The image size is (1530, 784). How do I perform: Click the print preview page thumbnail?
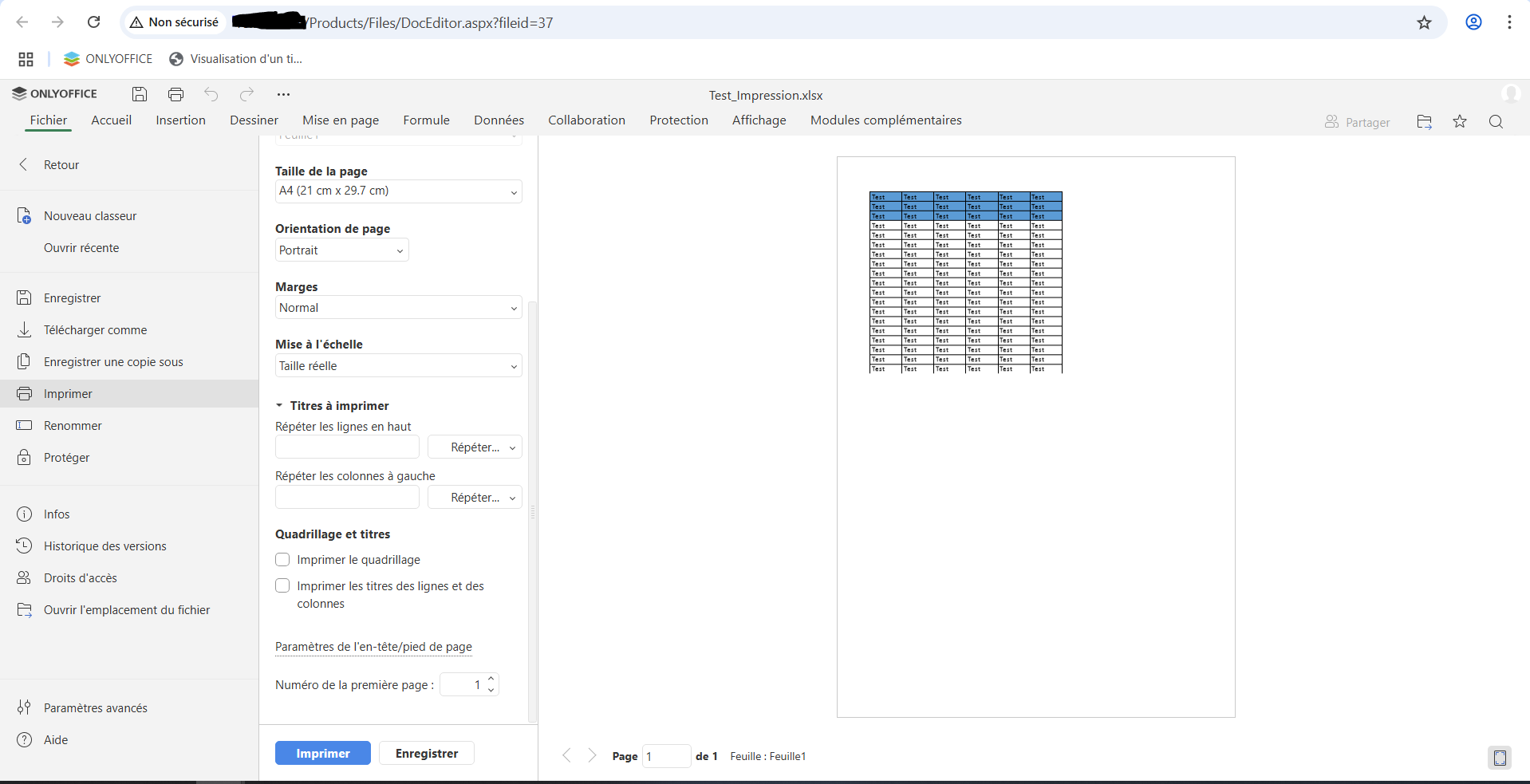point(1035,437)
